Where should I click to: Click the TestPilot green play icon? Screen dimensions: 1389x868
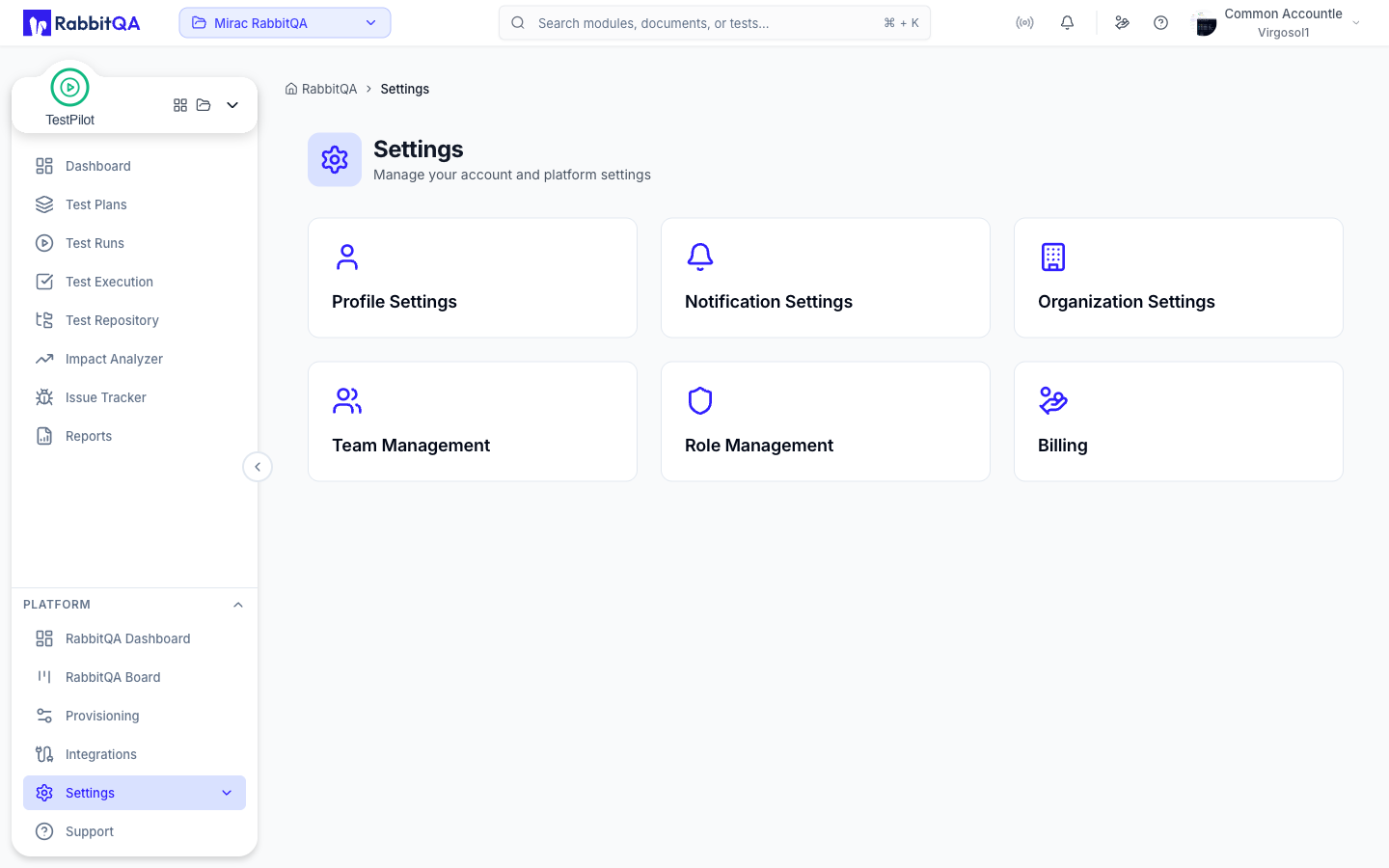coord(69,88)
